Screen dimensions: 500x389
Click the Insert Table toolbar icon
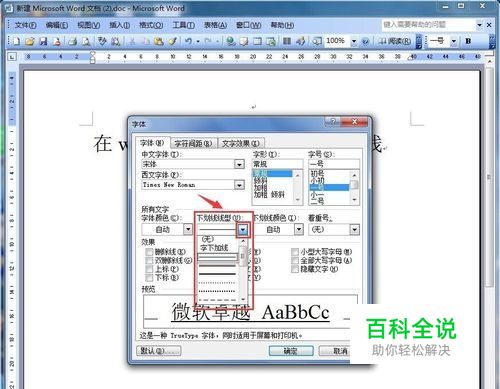tap(258, 41)
